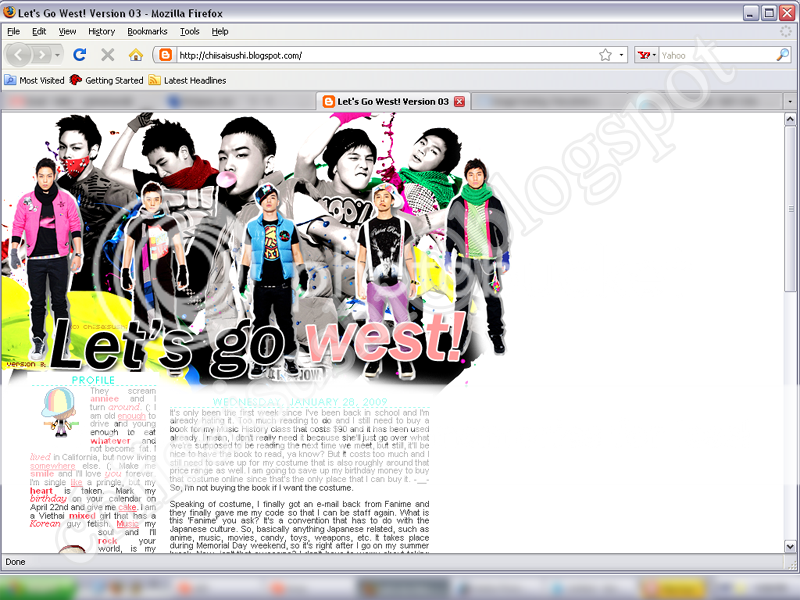Open the recent pages history dropdown
The width and height of the screenshot is (800, 600).
coord(59,55)
